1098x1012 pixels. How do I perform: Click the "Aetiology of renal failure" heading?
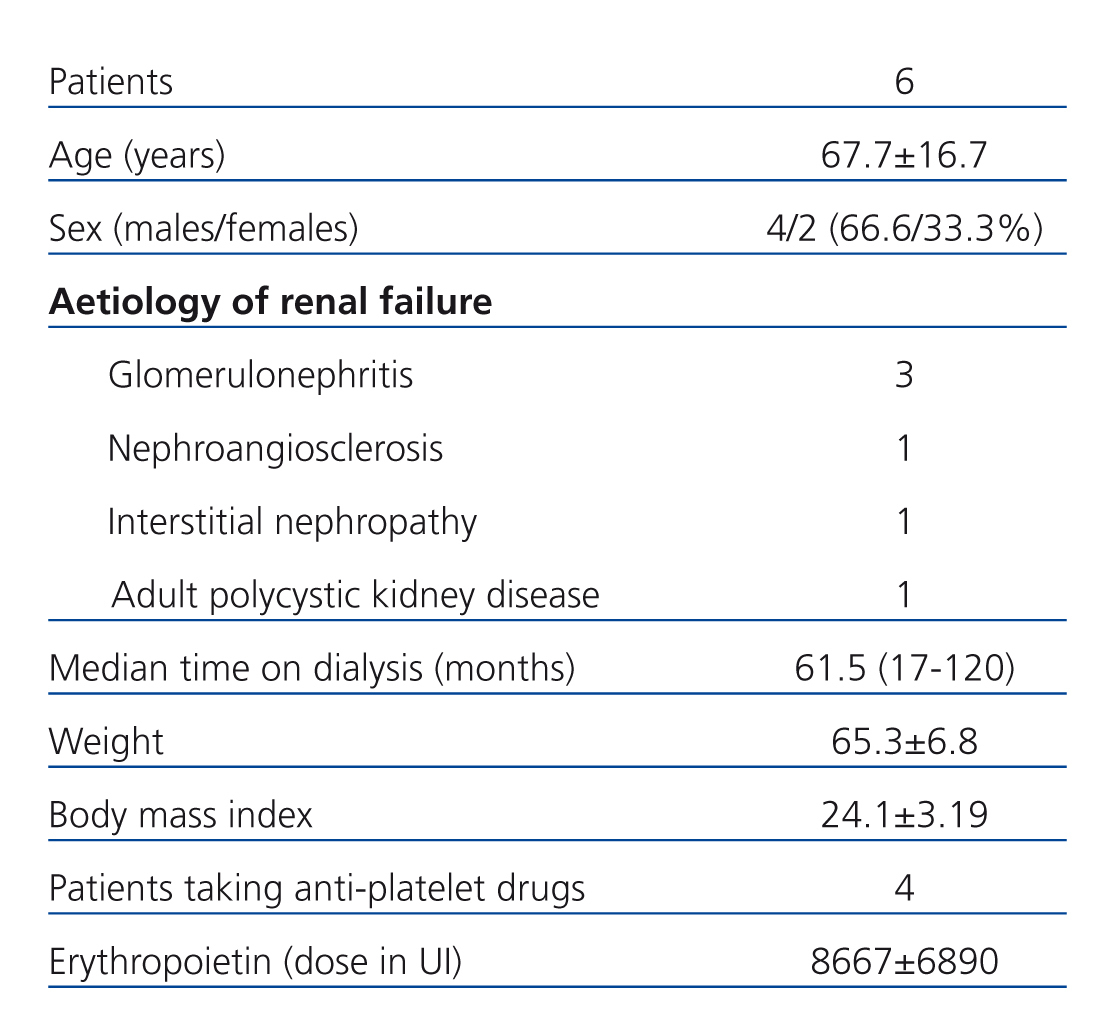270,302
